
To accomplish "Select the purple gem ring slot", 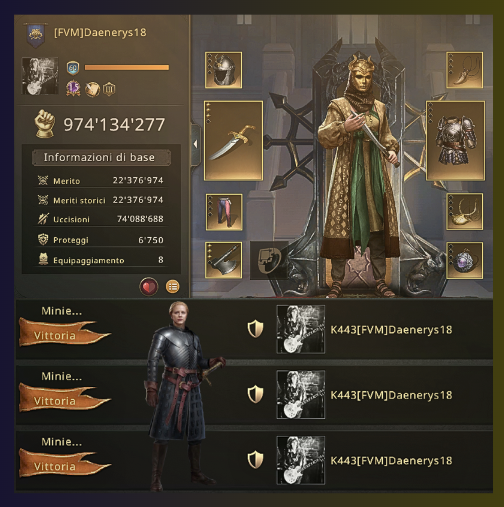I will point(465,260).
